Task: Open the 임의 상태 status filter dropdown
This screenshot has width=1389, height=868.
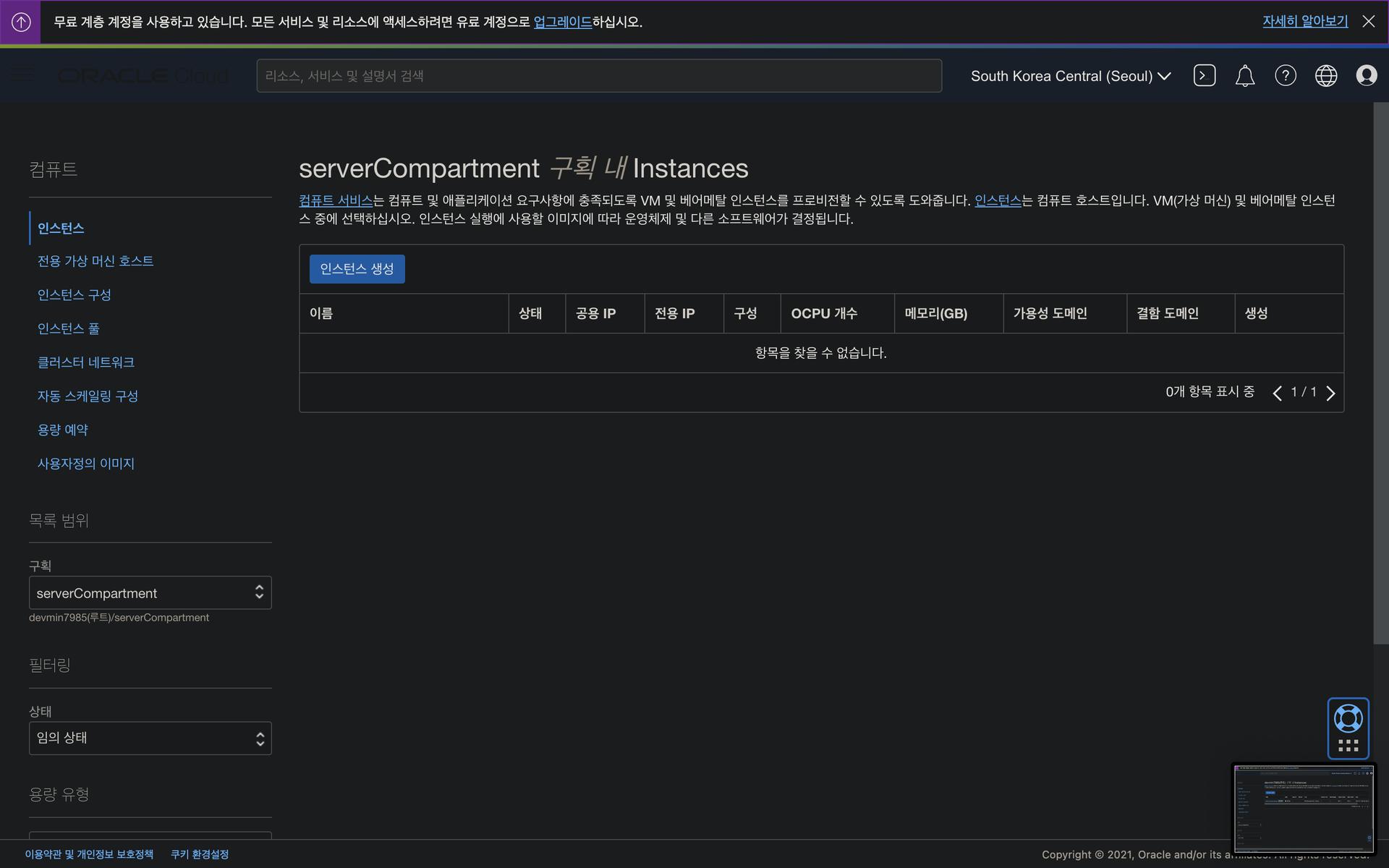Action: [150, 738]
